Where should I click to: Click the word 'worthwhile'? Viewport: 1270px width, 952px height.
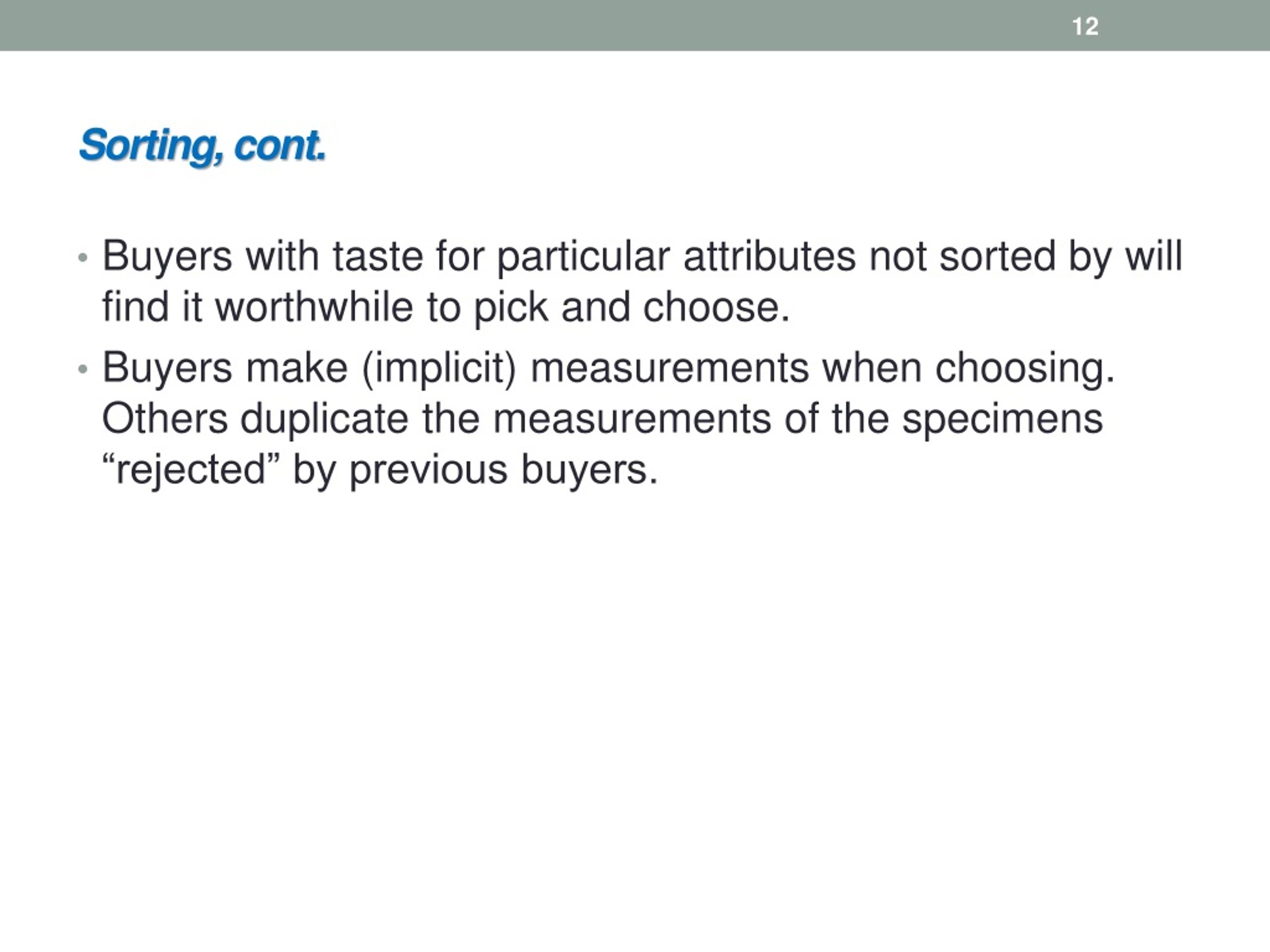315,307
